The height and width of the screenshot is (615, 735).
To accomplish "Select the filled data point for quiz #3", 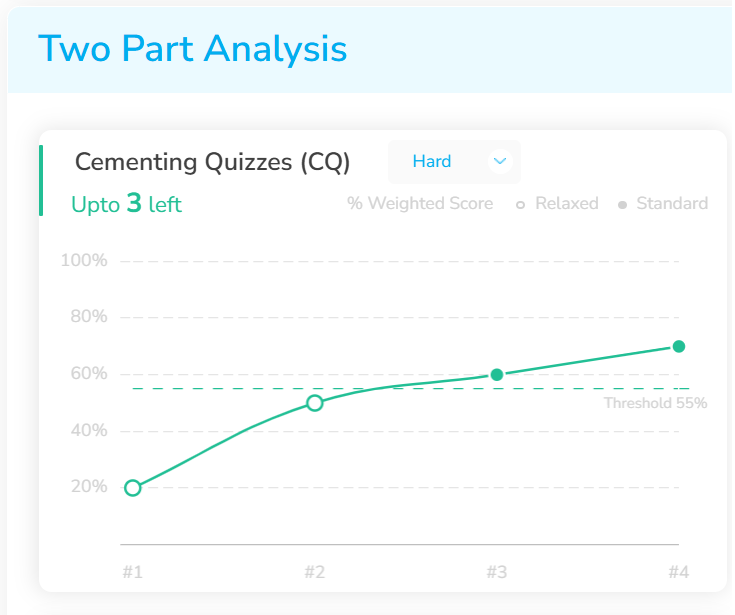I will pos(497,375).
